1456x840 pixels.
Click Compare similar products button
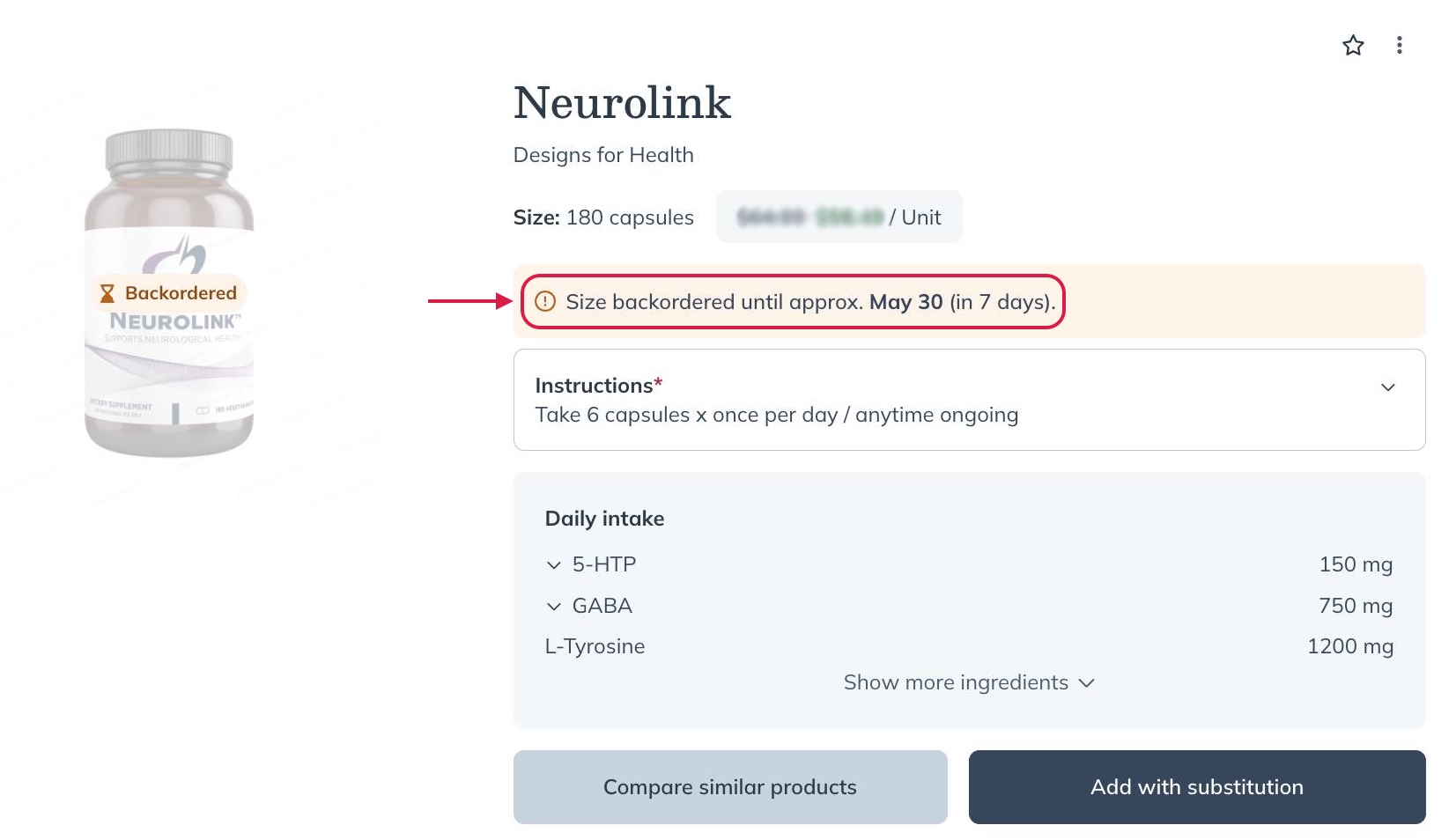pyautogui.click(x=729, y=787)
